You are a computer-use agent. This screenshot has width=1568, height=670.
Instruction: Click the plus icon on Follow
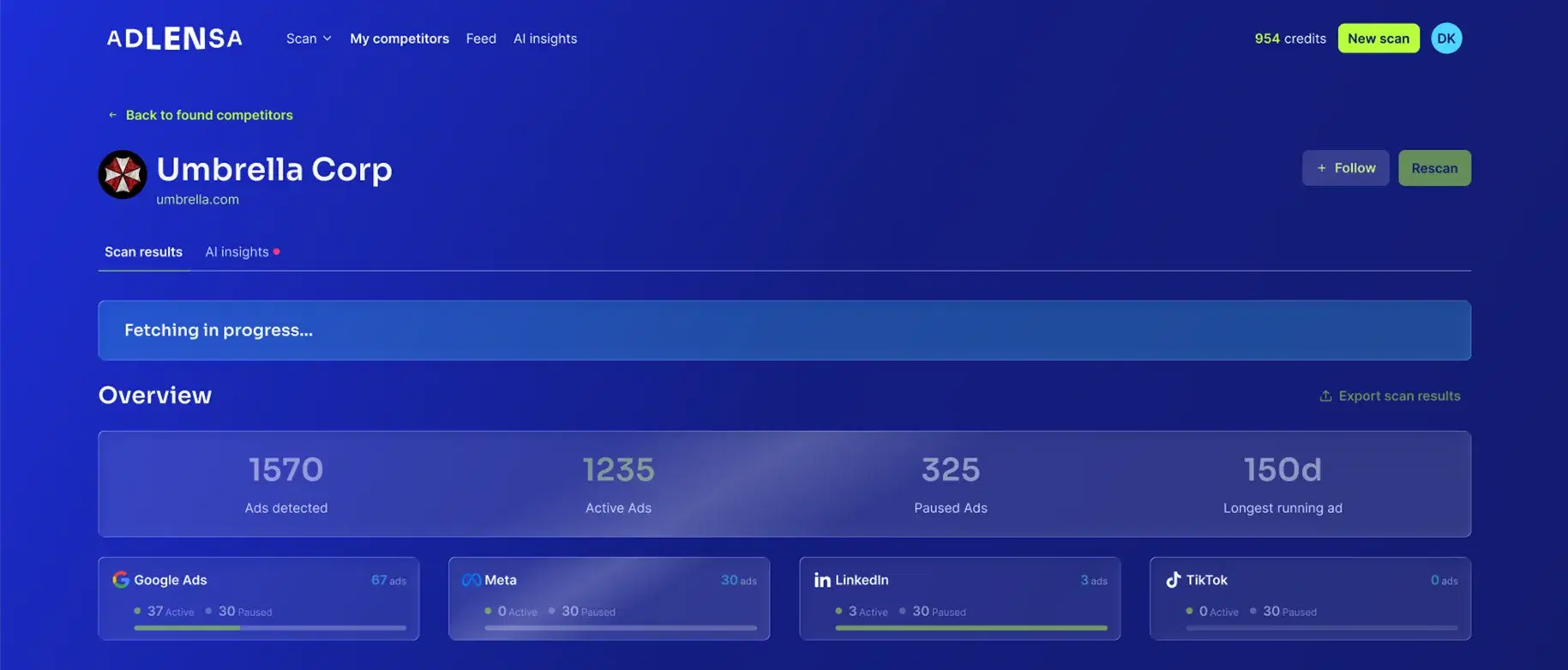1321,168
